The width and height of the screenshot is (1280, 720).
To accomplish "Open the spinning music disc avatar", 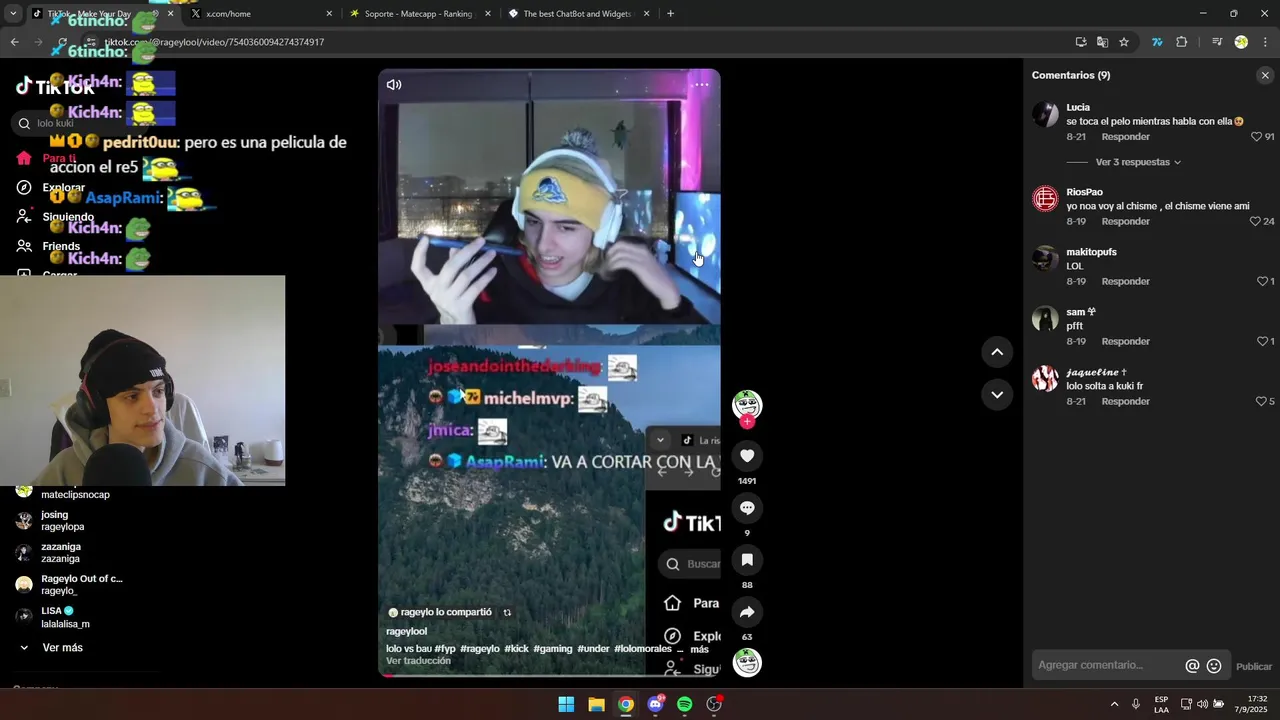I will pyautogui.click(x=747, y=663).
